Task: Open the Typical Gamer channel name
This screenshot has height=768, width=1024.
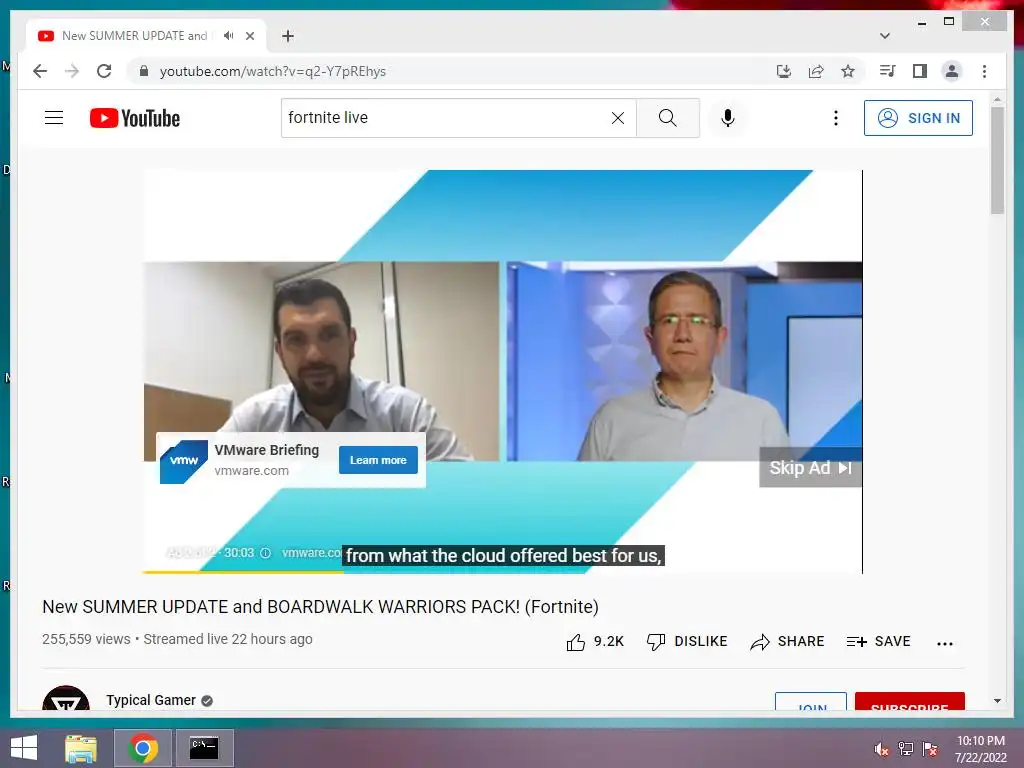Action: 151,700
